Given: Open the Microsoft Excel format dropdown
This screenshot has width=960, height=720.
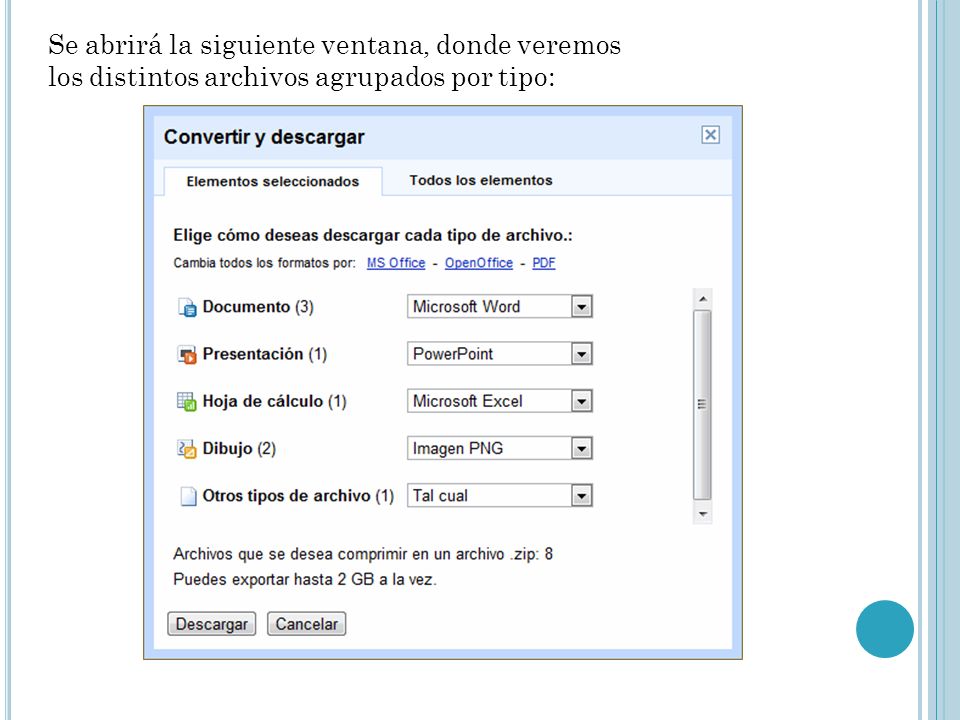Looking at the screenshot, I should 500,401.
